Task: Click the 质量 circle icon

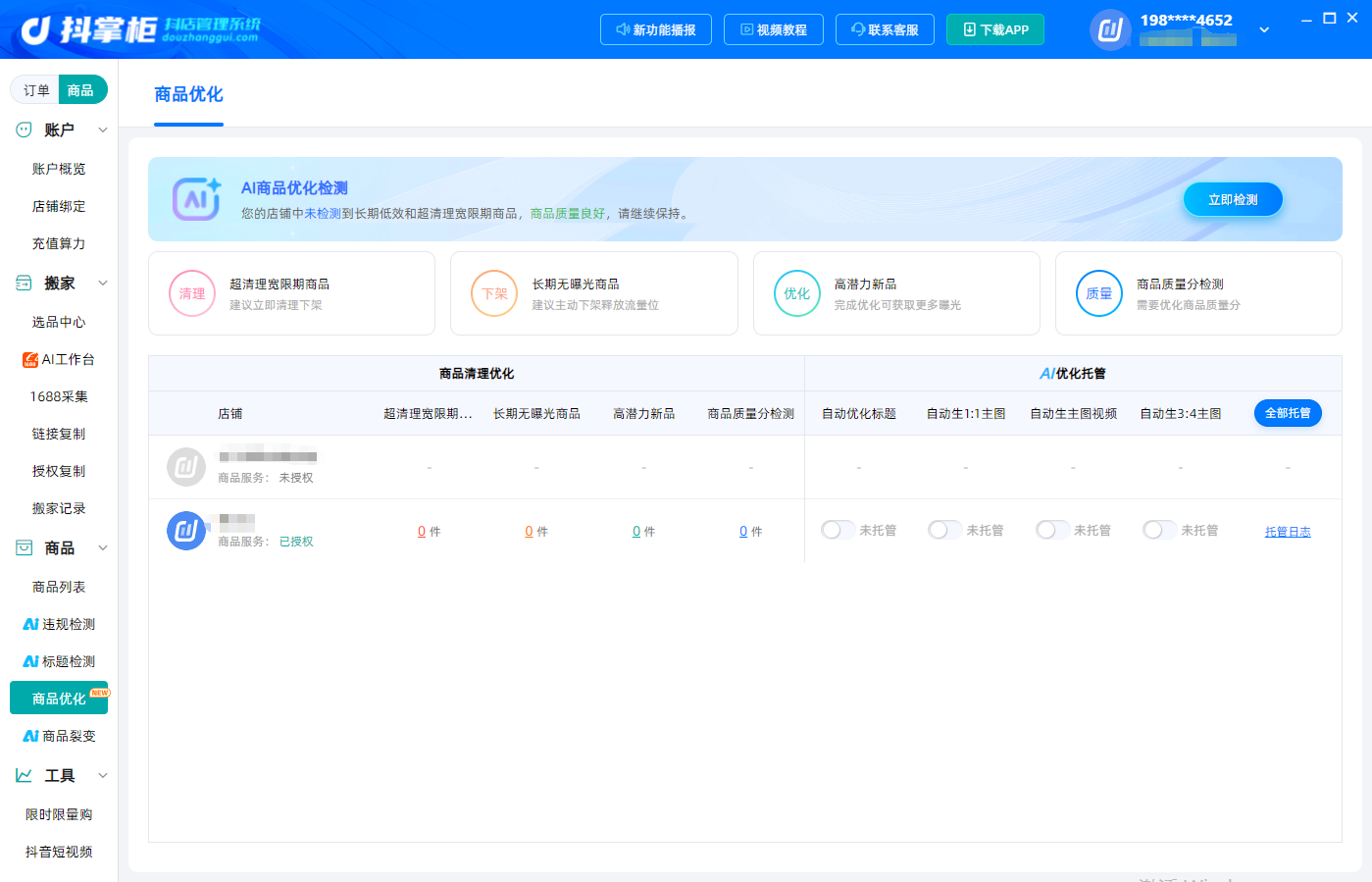Action: (x=1099, y=293)
